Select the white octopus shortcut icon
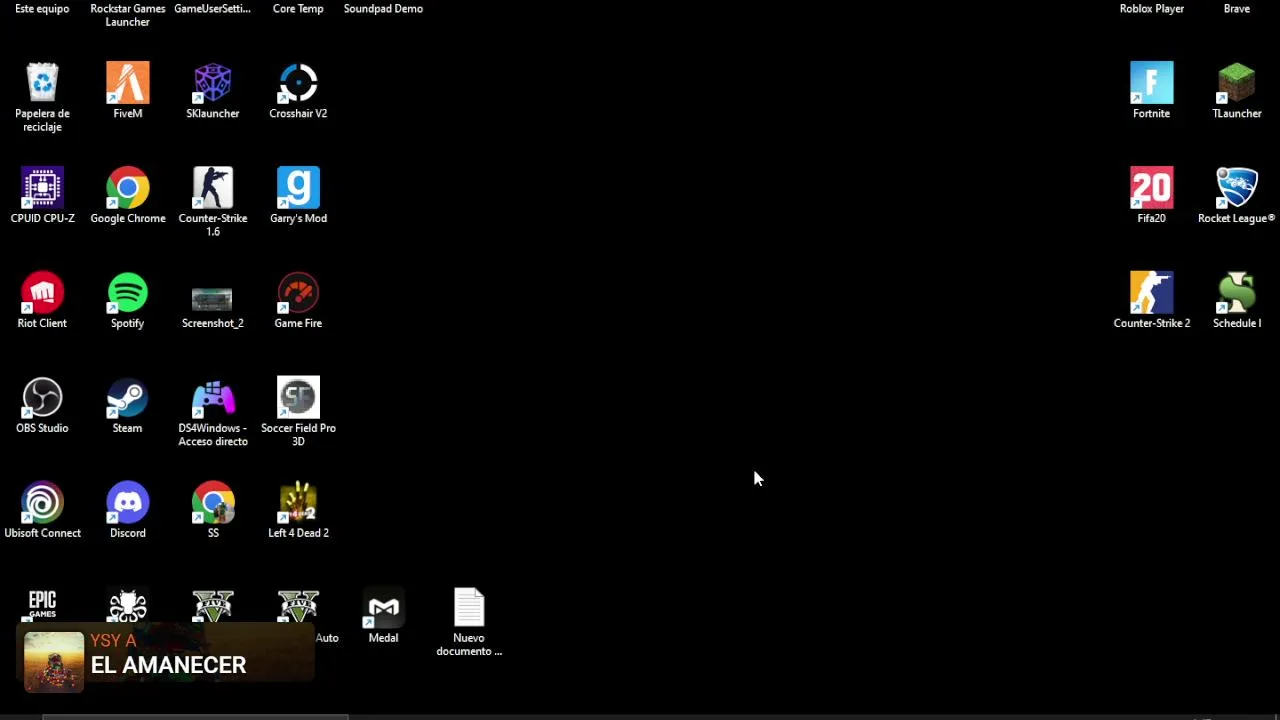 click(x=128, y=605)
